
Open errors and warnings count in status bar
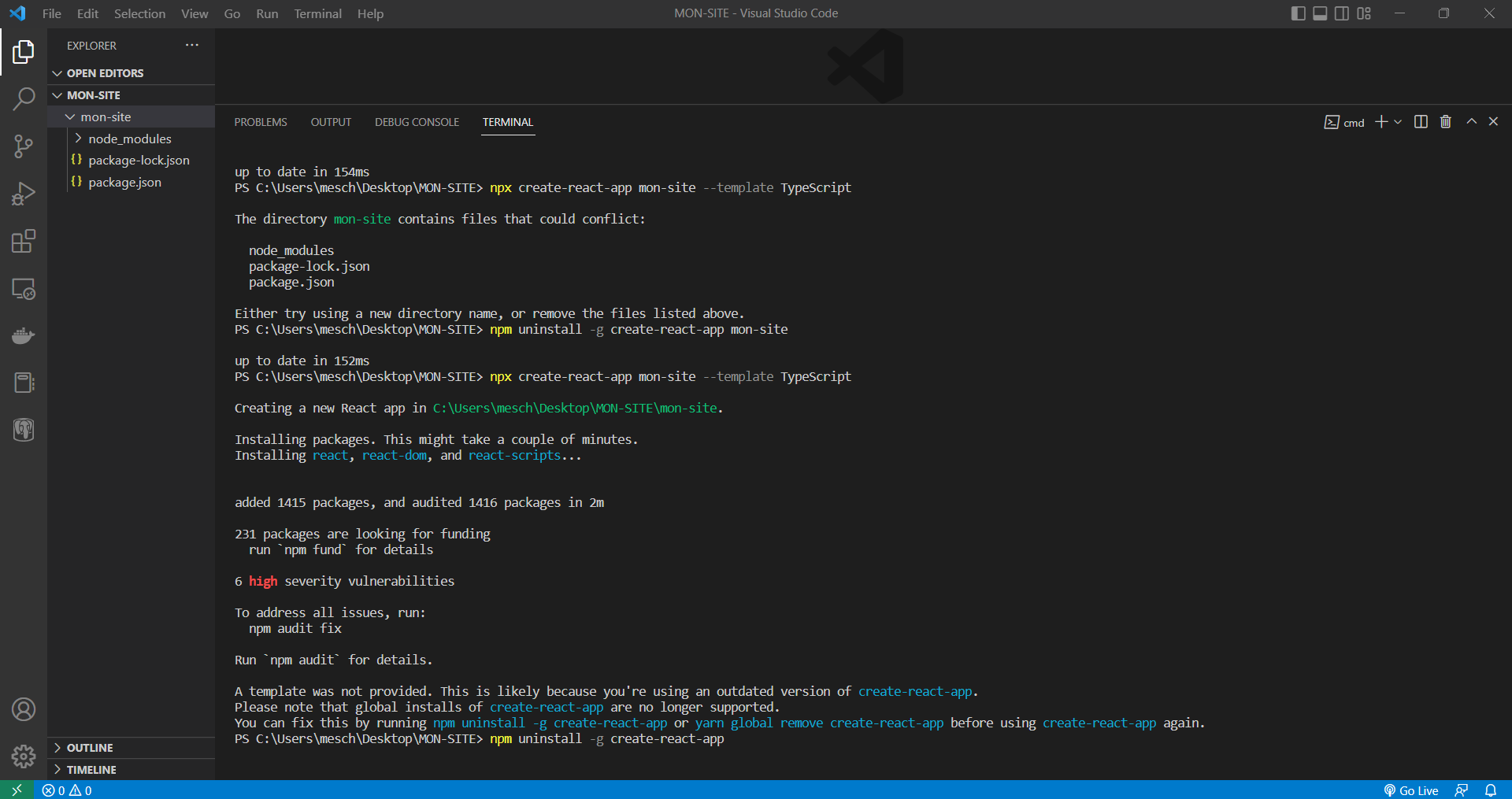click(x=67, y=790)
